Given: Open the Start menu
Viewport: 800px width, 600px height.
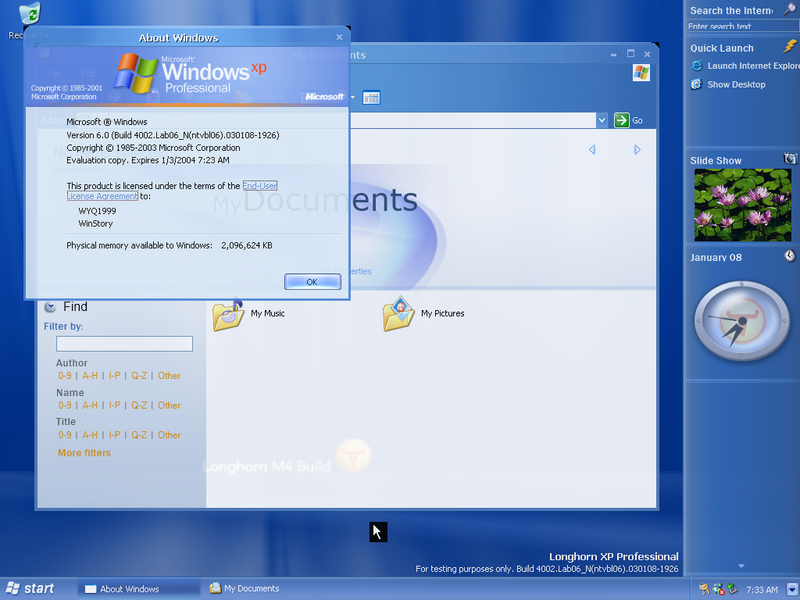Looking at the screenshot, I should click(30, 589).
